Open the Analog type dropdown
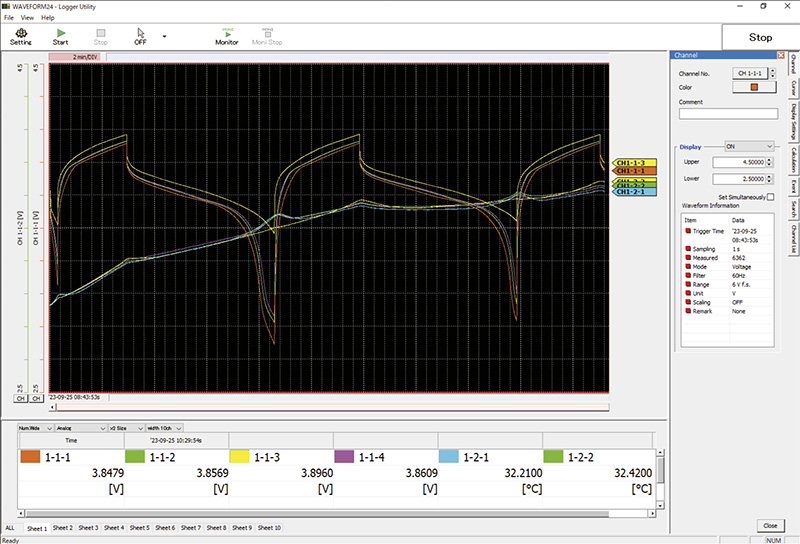 [x=81, y=428]
